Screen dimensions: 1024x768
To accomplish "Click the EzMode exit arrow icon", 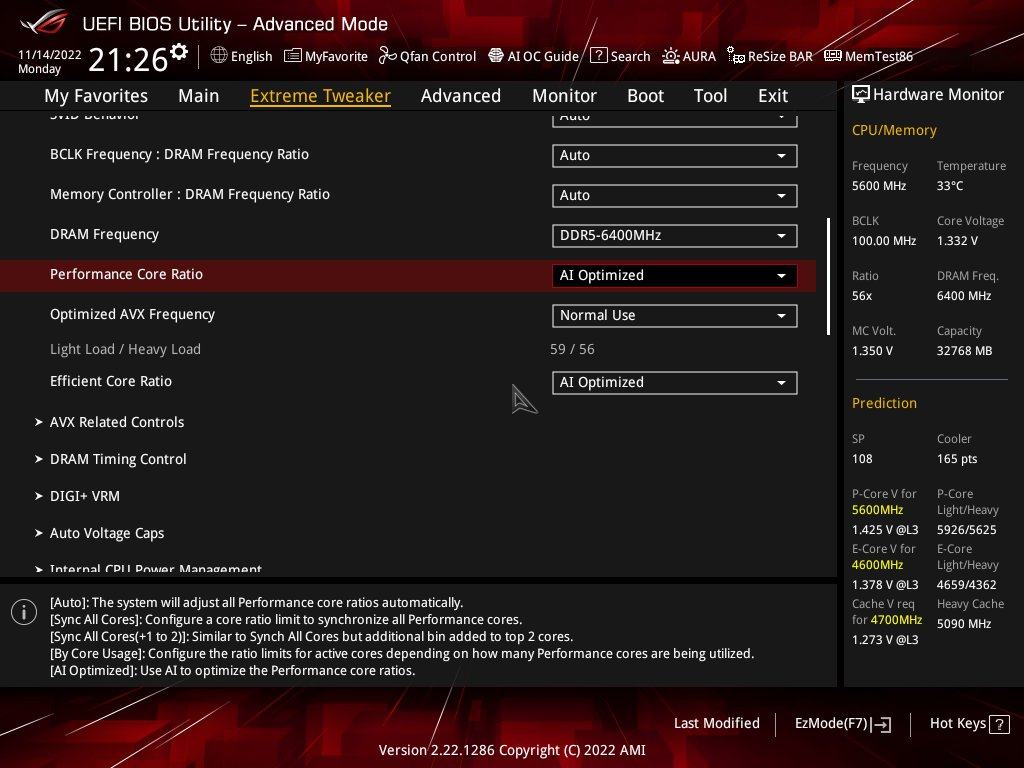I will (882, 724).
